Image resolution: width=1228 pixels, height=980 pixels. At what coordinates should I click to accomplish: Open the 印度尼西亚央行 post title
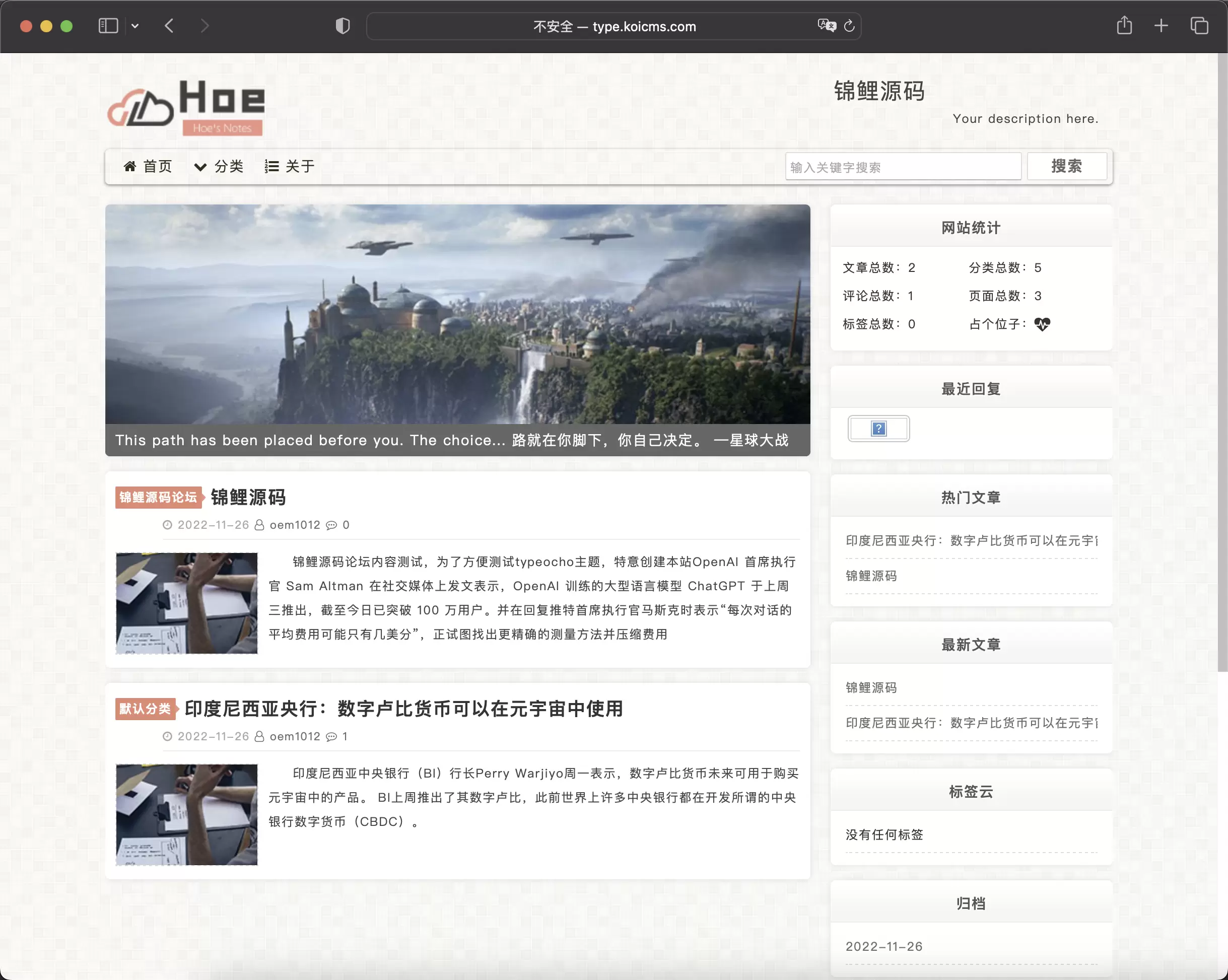coord(404,709)
